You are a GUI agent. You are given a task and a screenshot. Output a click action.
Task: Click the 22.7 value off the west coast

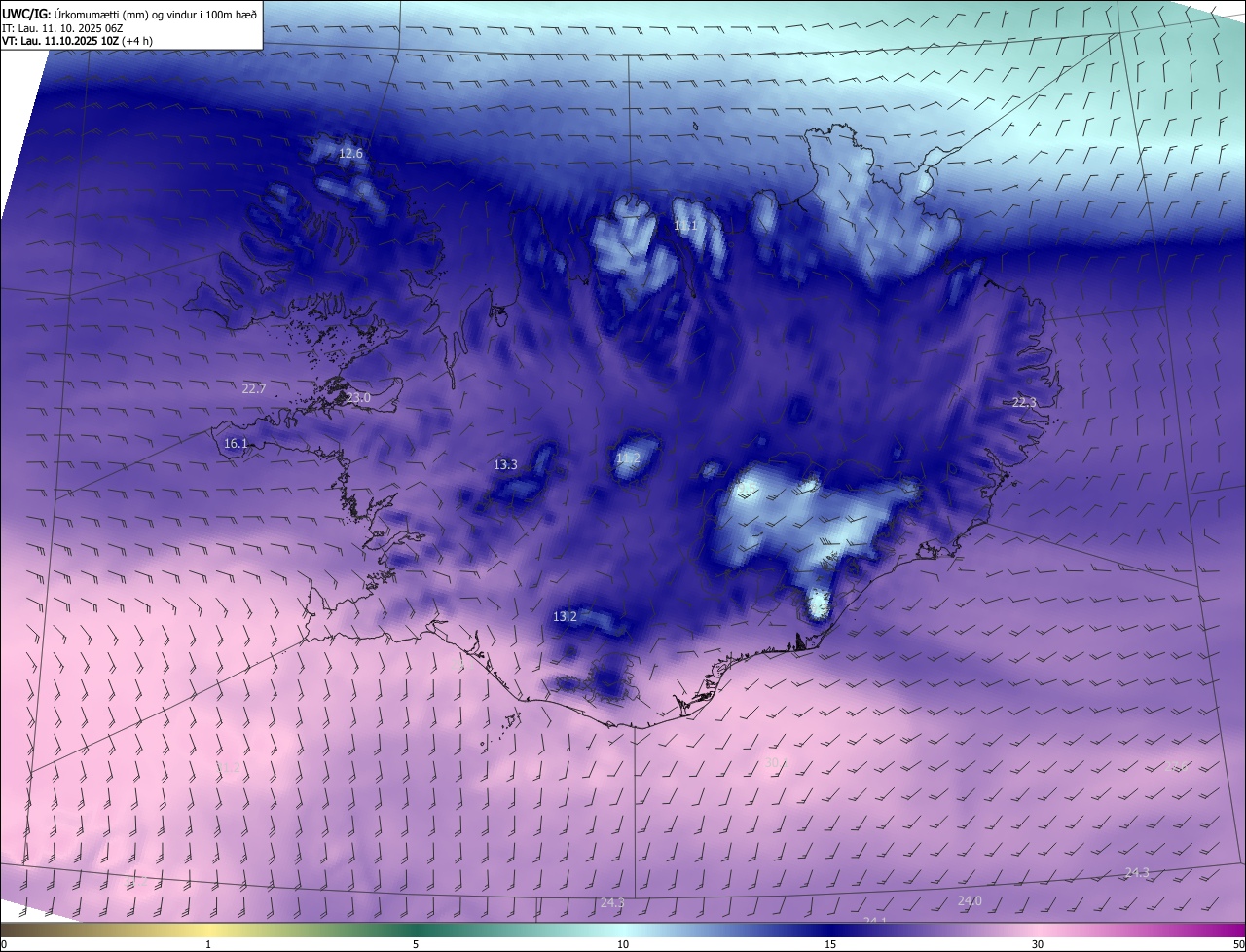pyautogui.click(x=253, y=388)
